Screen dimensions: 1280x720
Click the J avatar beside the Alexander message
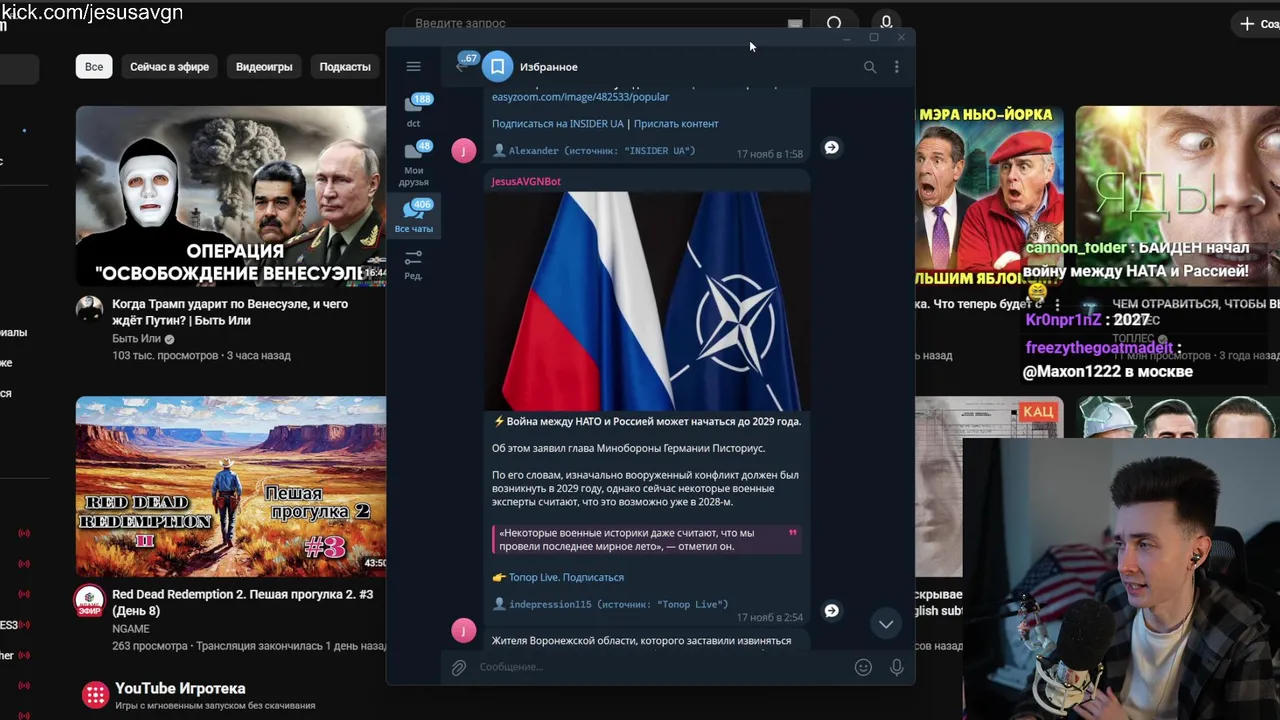pyautogui.click(x=464, y=150)
